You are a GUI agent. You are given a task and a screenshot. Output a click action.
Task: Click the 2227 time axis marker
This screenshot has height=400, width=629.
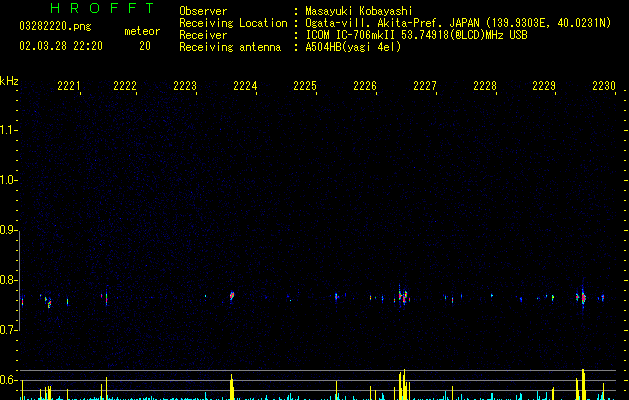[425, 86]
